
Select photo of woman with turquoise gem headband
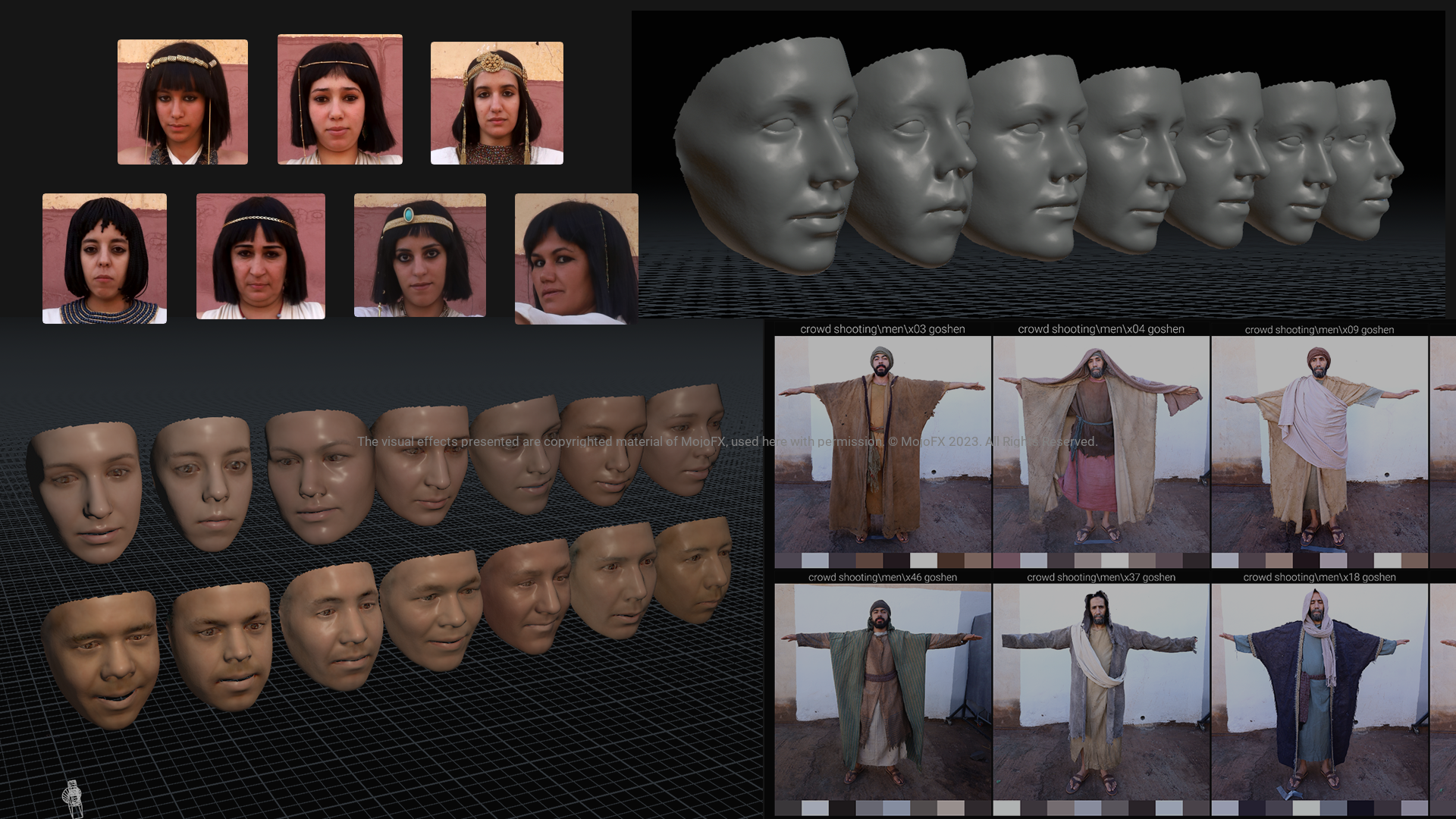tap(419, 255)
